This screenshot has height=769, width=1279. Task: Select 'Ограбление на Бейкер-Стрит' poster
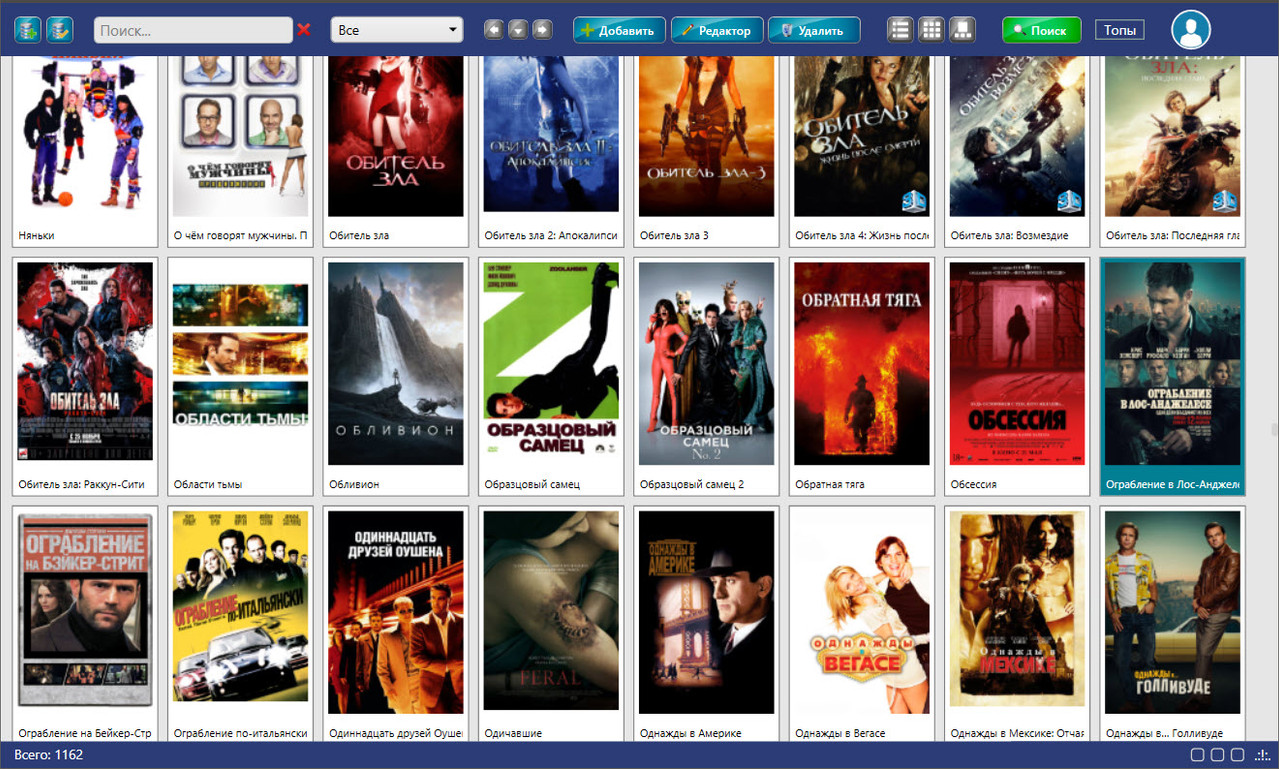[85, 612]
